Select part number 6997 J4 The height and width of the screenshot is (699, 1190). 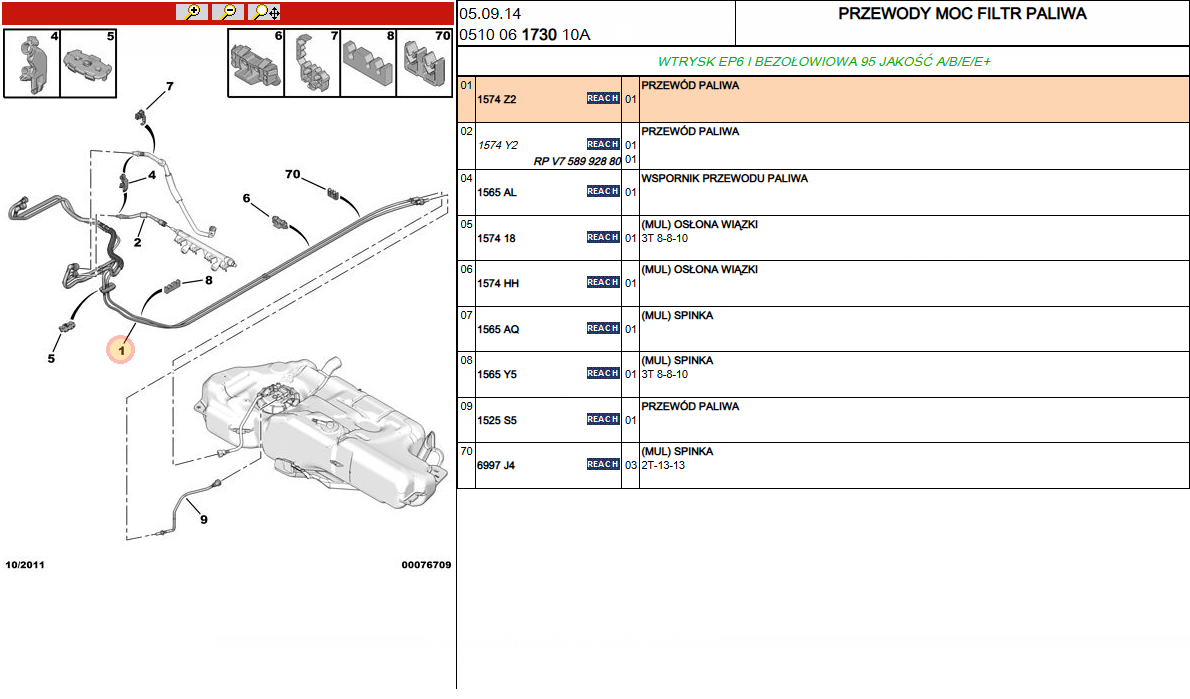[496, 465]
